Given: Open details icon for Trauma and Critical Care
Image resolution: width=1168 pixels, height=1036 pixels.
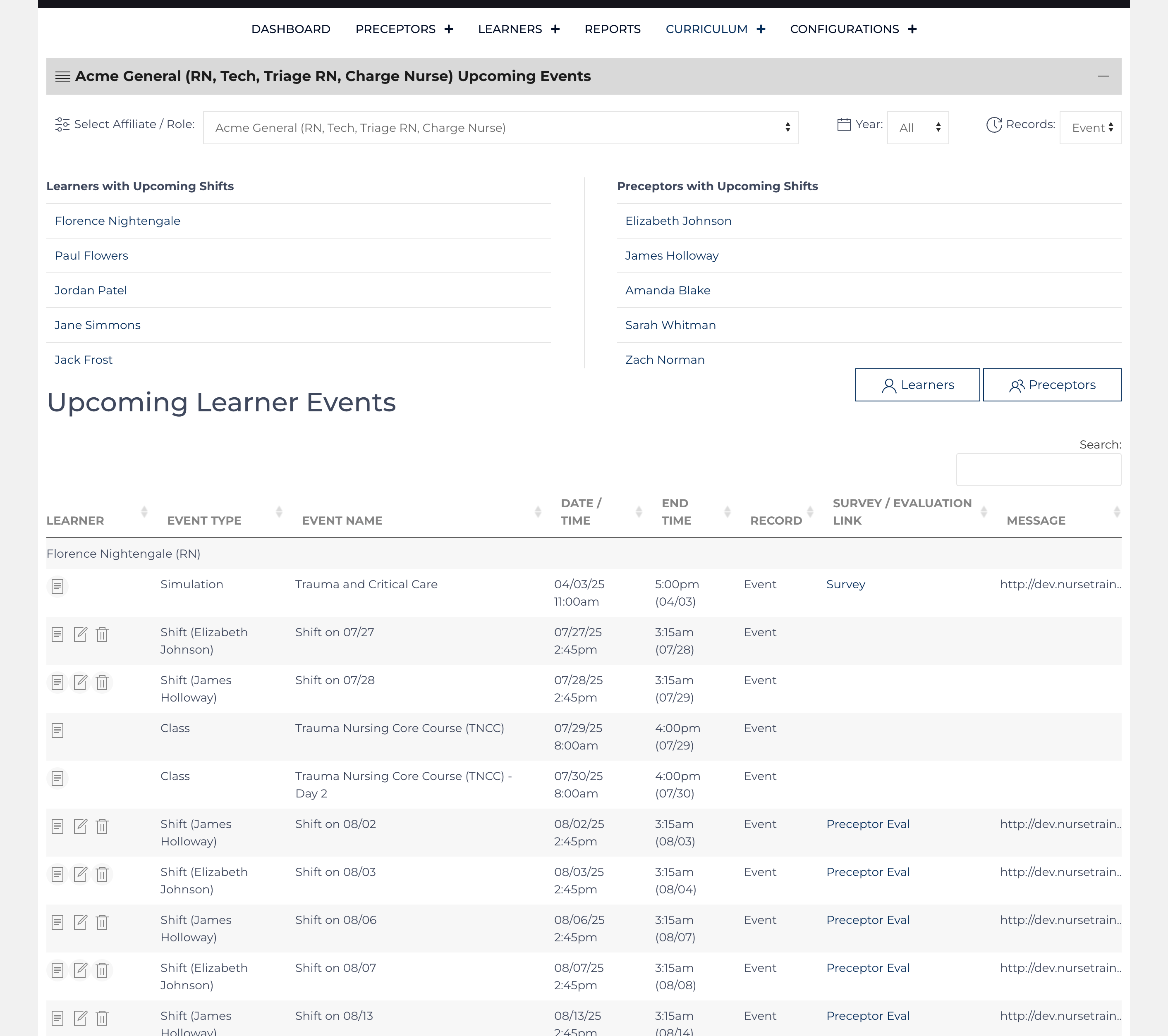Looking at the screenshot, I should (57, 587).
